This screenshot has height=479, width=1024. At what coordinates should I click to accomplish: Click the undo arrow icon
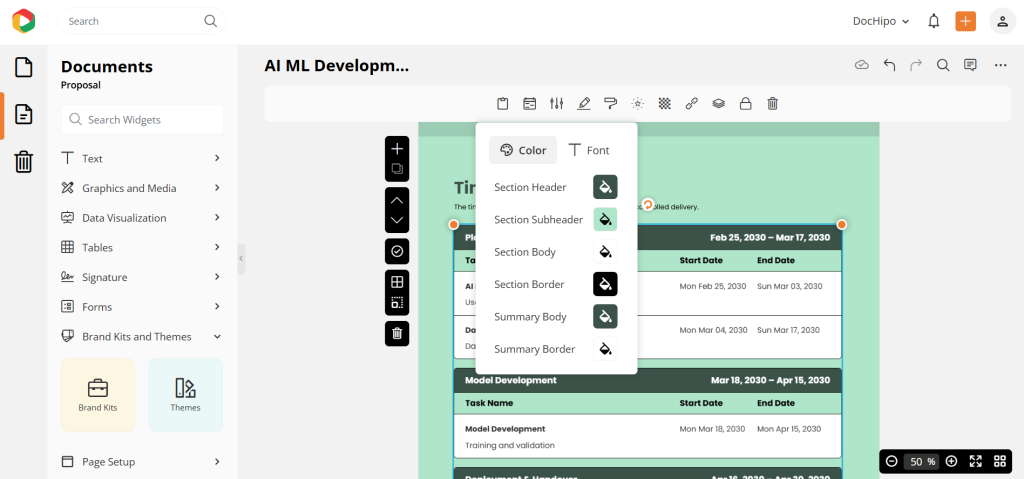click(889, 66)
